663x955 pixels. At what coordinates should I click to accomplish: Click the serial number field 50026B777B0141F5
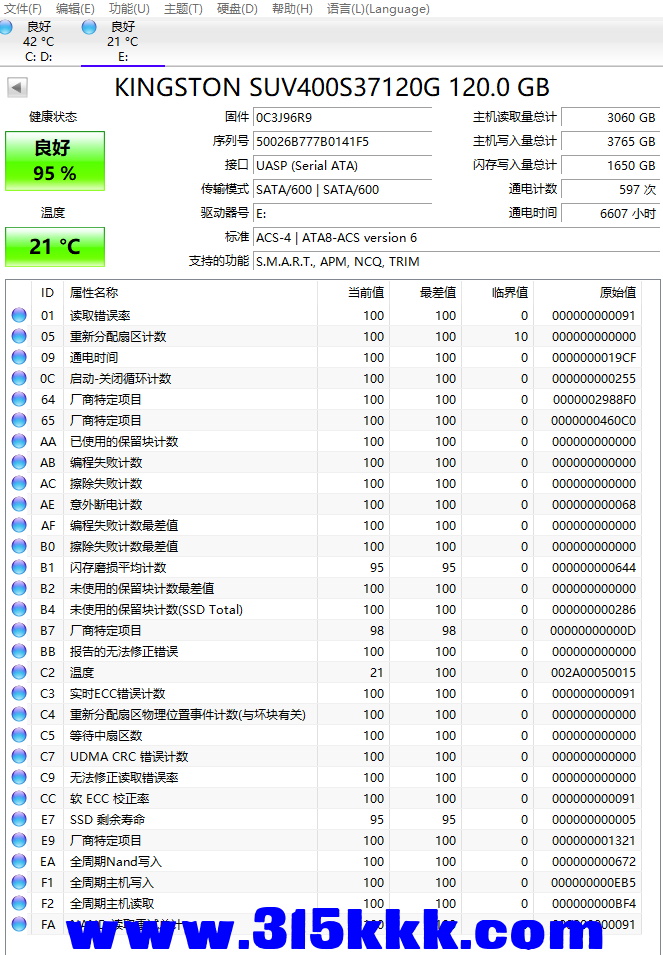(342, 141)
